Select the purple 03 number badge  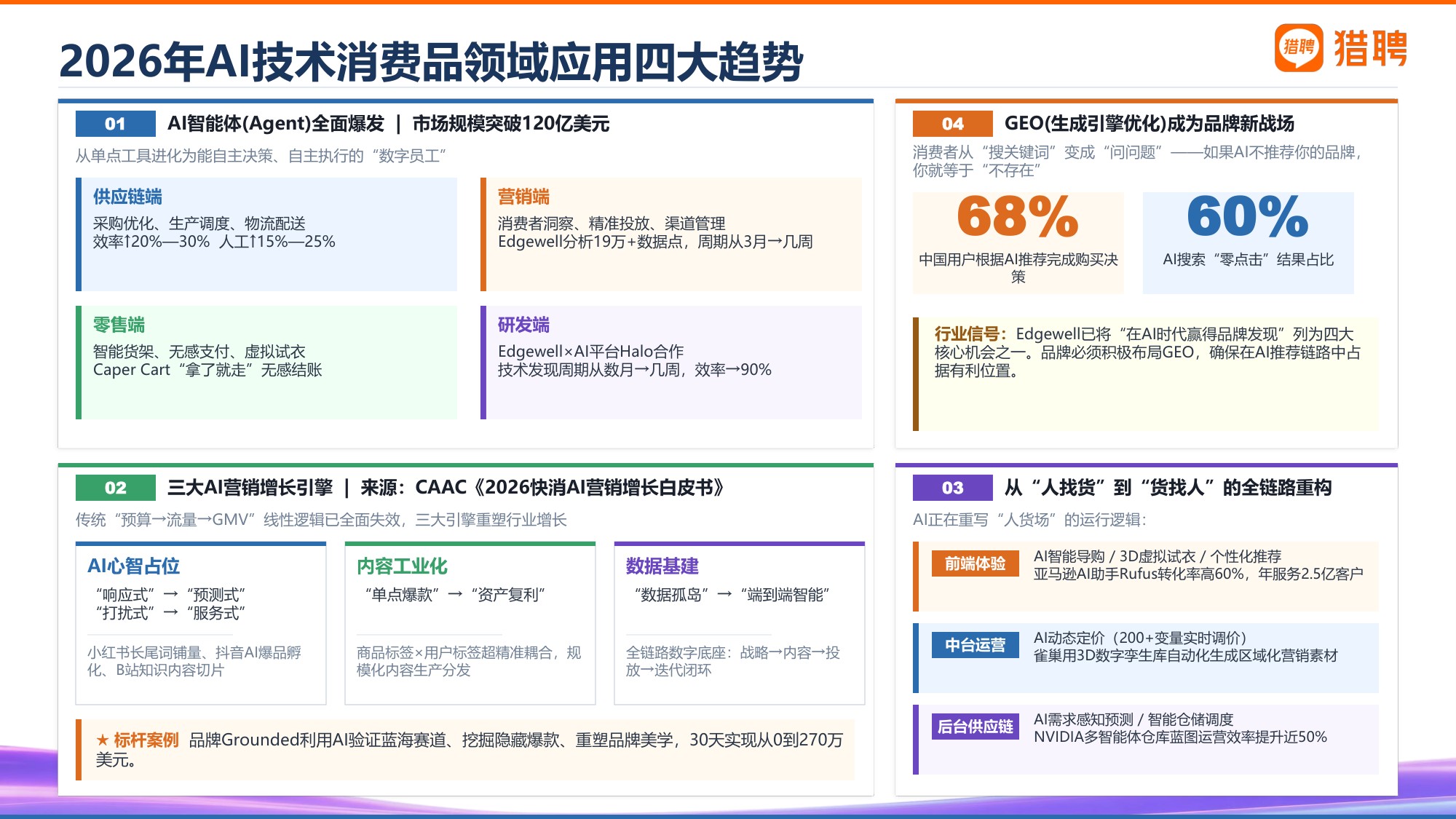tap(952, 488)
